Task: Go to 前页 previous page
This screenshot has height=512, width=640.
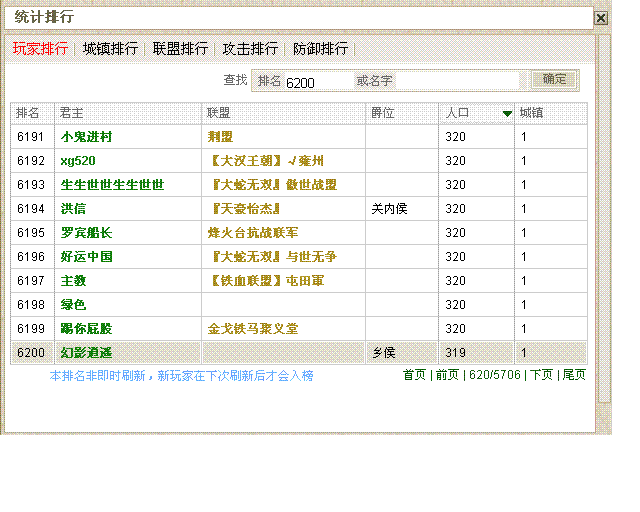Action: (446, 375)
